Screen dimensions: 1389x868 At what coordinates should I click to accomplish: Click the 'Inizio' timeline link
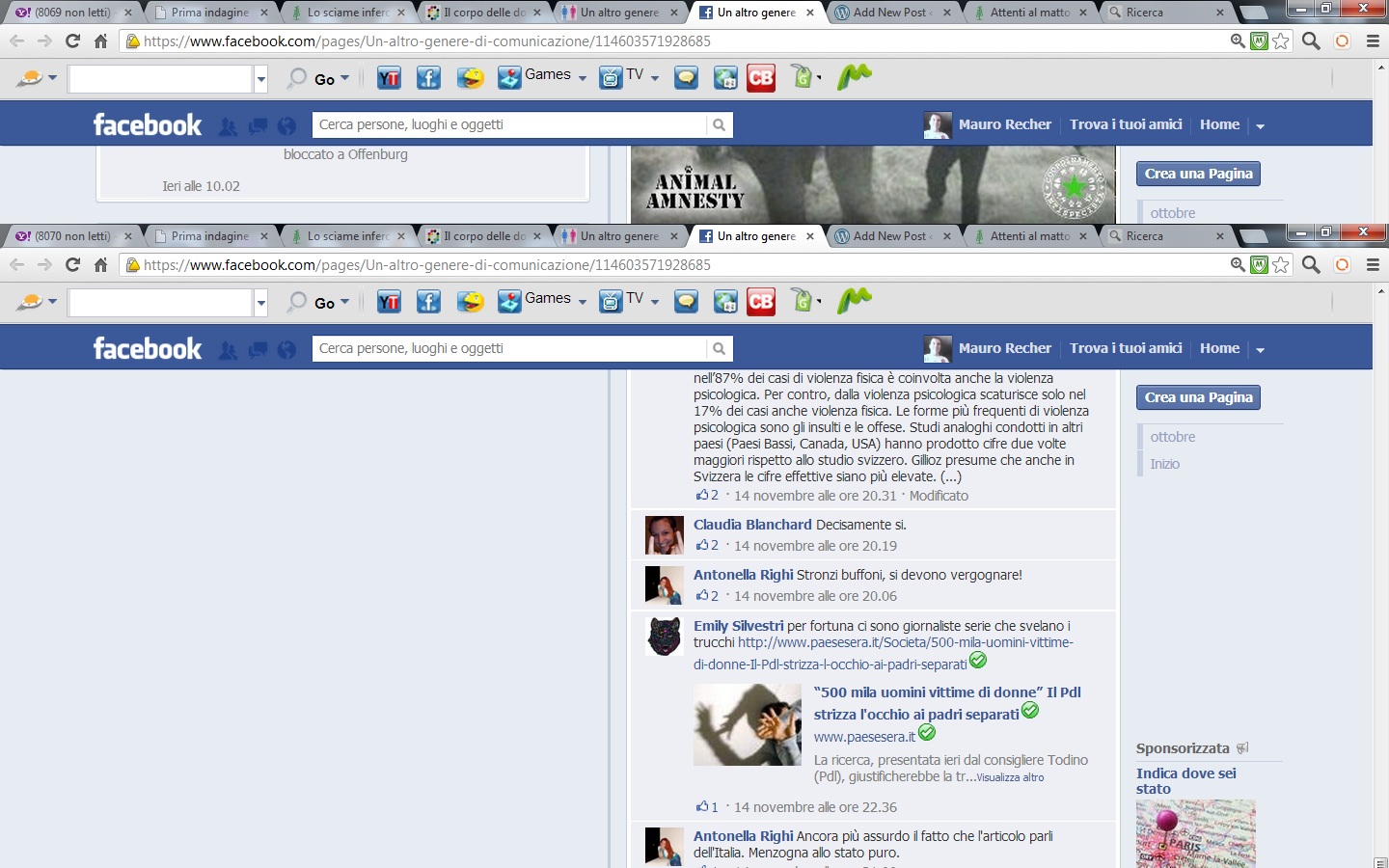point(1164,464)
